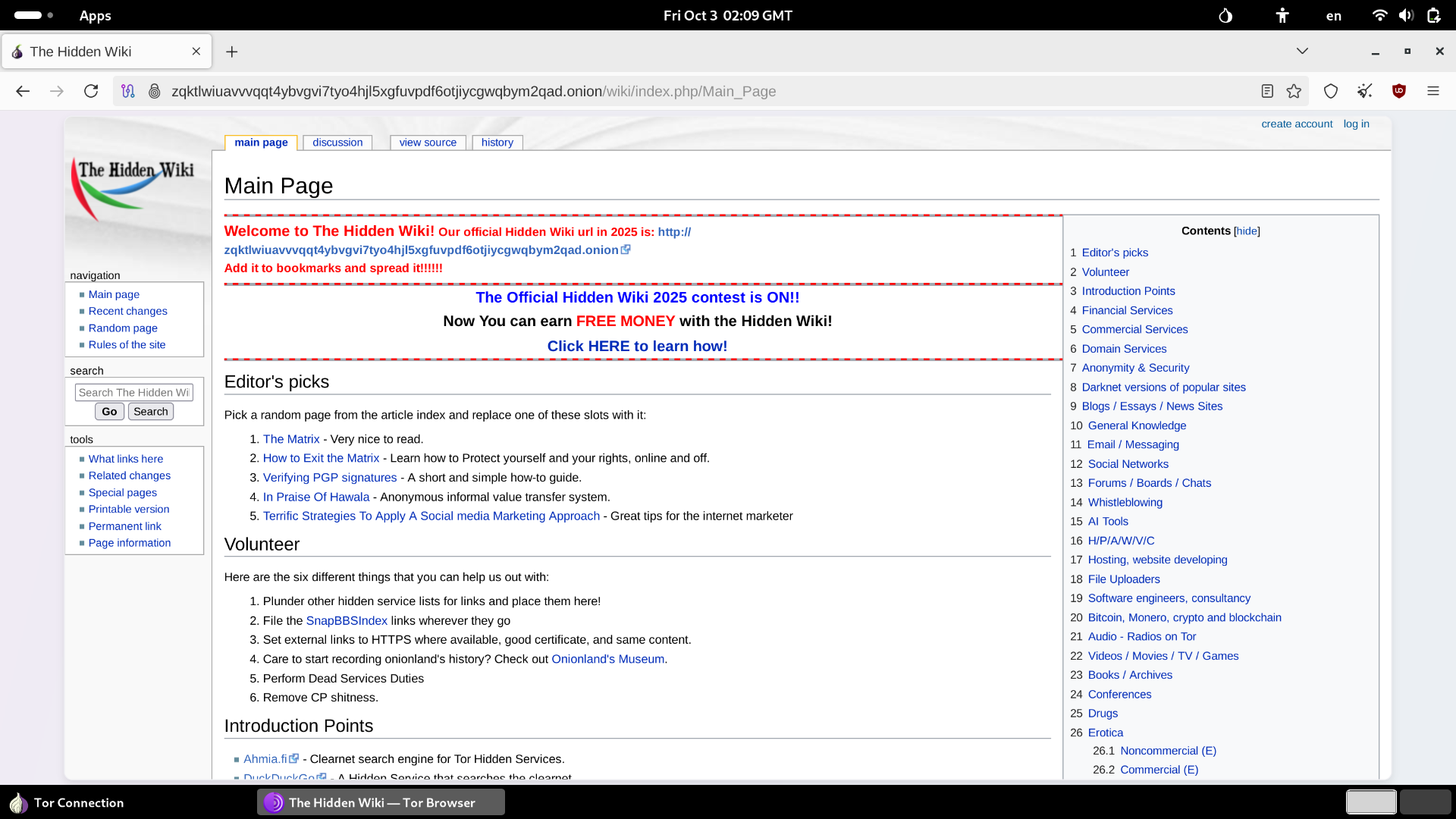Open the list all tabs chevron
1456x819 pixels.
coord(1301,51)
